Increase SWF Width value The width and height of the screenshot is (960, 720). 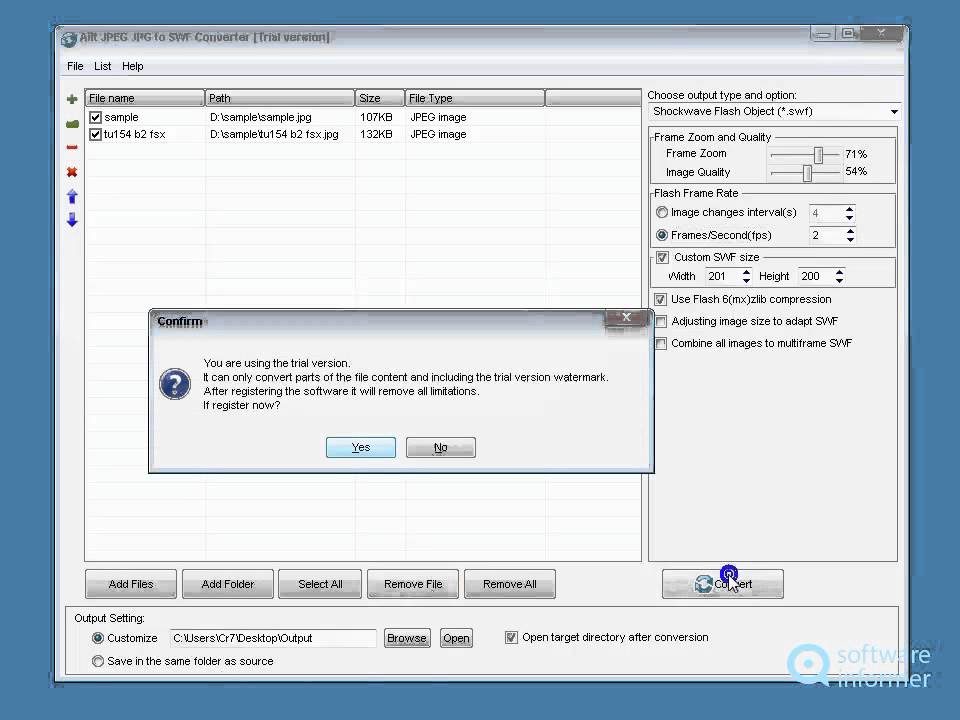[746, 272]
